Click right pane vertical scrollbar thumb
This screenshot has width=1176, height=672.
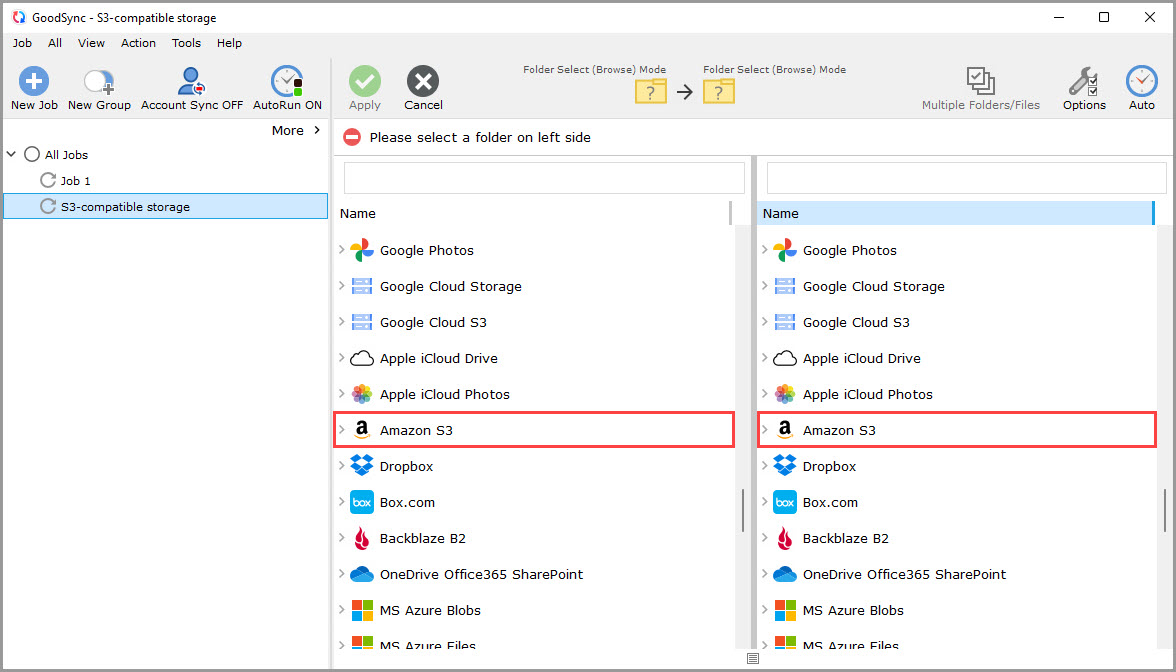(1166, 510)
